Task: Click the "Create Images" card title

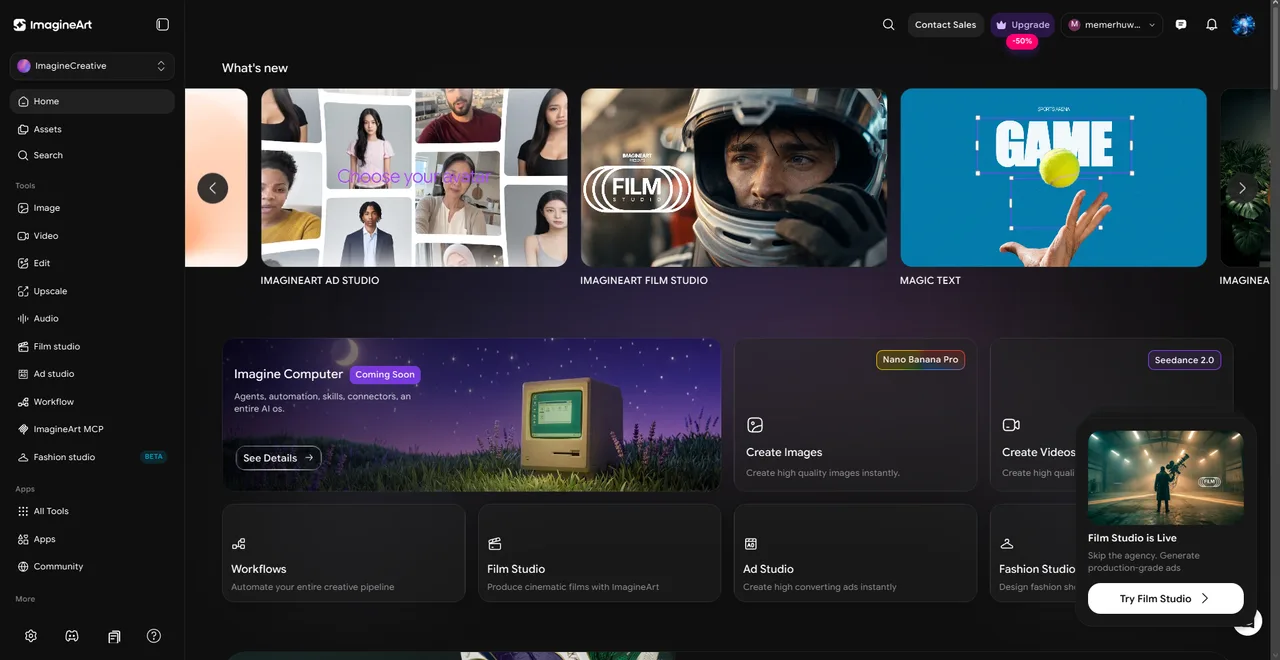Action: 784,452
